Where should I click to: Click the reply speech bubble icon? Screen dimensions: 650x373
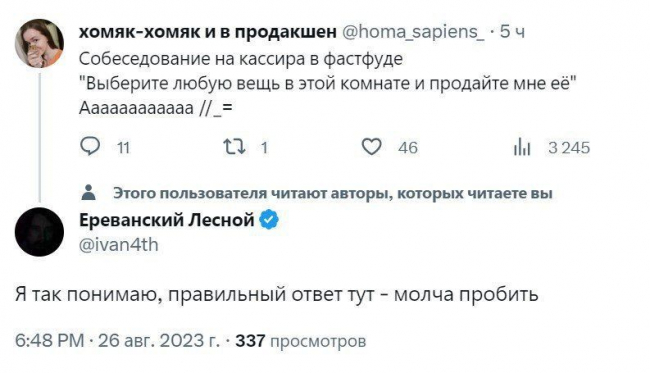pos(90,147)
